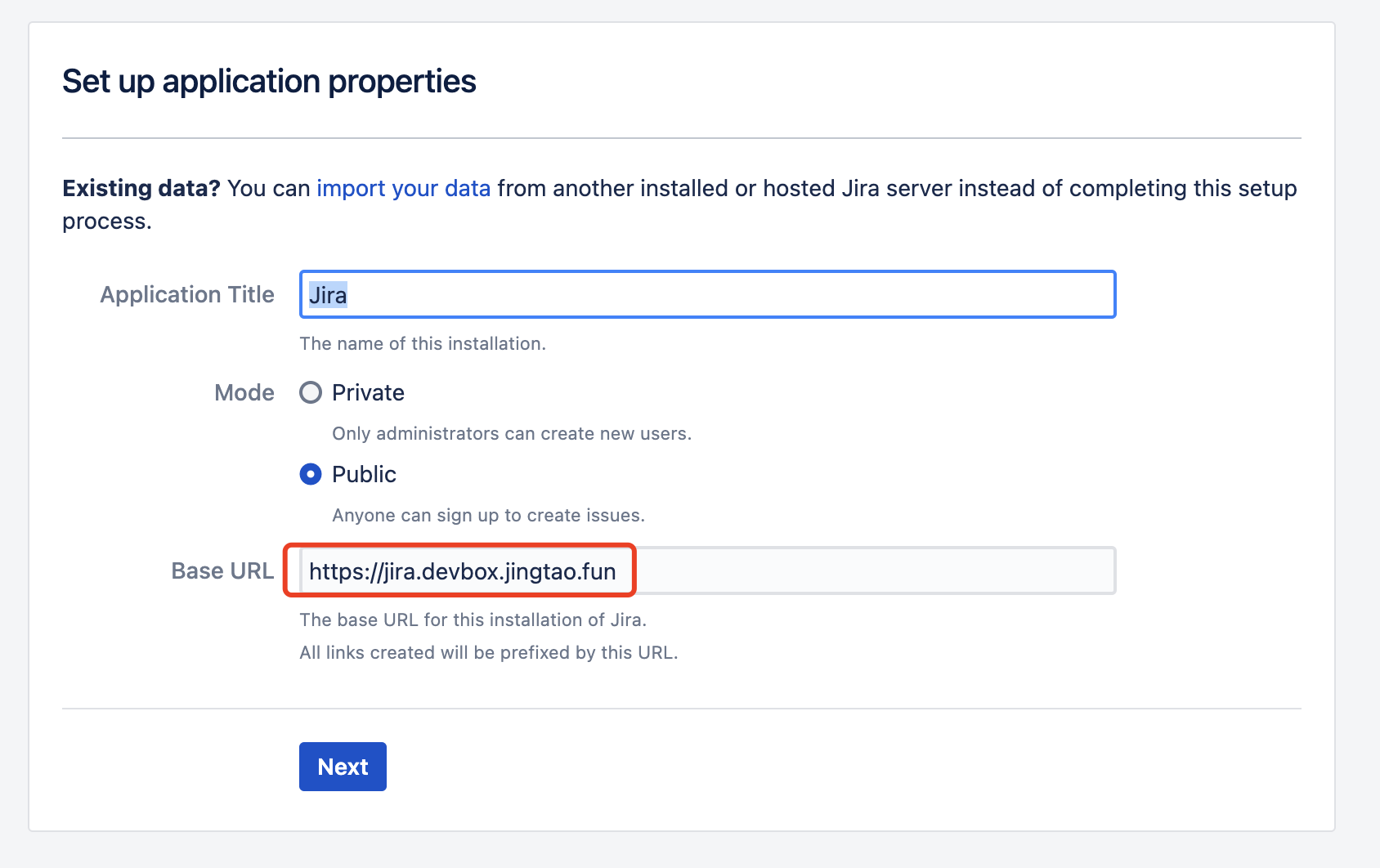This screenshot has width=1380, height=868.
Task: Select the Private mode radio button
Action: coord(311,393)
